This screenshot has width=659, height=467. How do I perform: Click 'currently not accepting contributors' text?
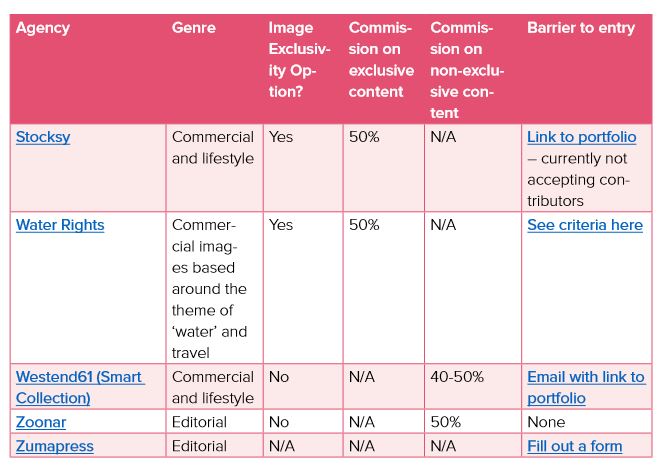coord(581,180)
